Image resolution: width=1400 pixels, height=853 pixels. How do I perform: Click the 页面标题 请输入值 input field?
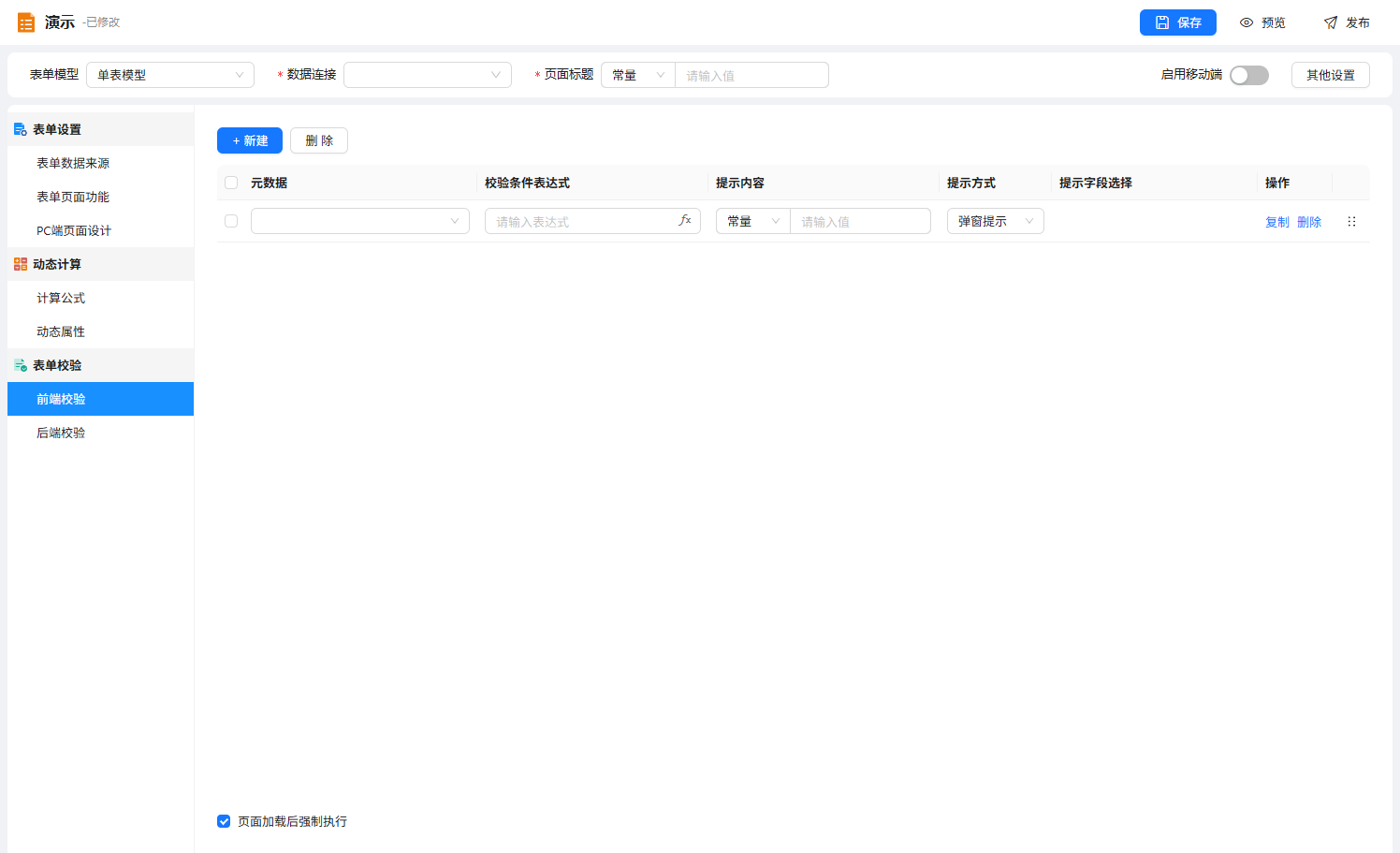coord(751,75)
